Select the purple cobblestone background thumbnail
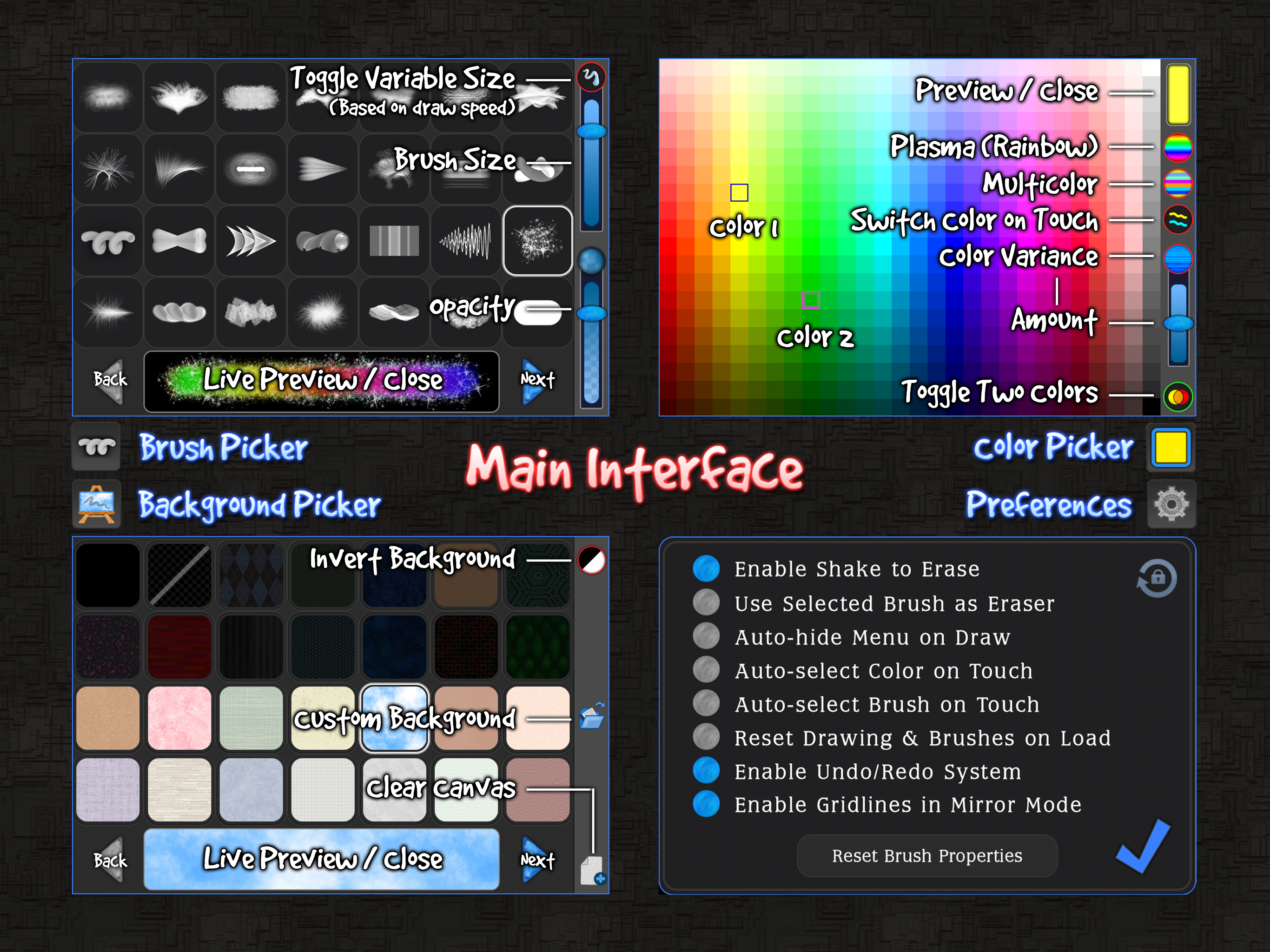The height and width of the screenshot is (952, 1270). pos(108,647)
